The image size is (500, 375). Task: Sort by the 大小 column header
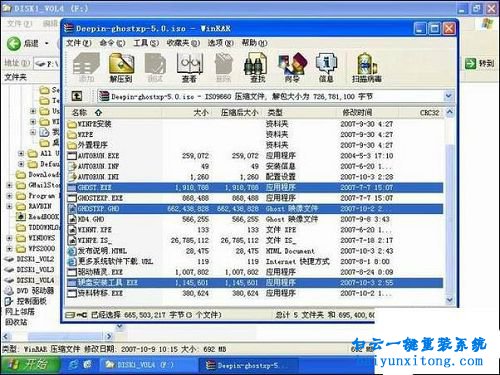point(187,113)
